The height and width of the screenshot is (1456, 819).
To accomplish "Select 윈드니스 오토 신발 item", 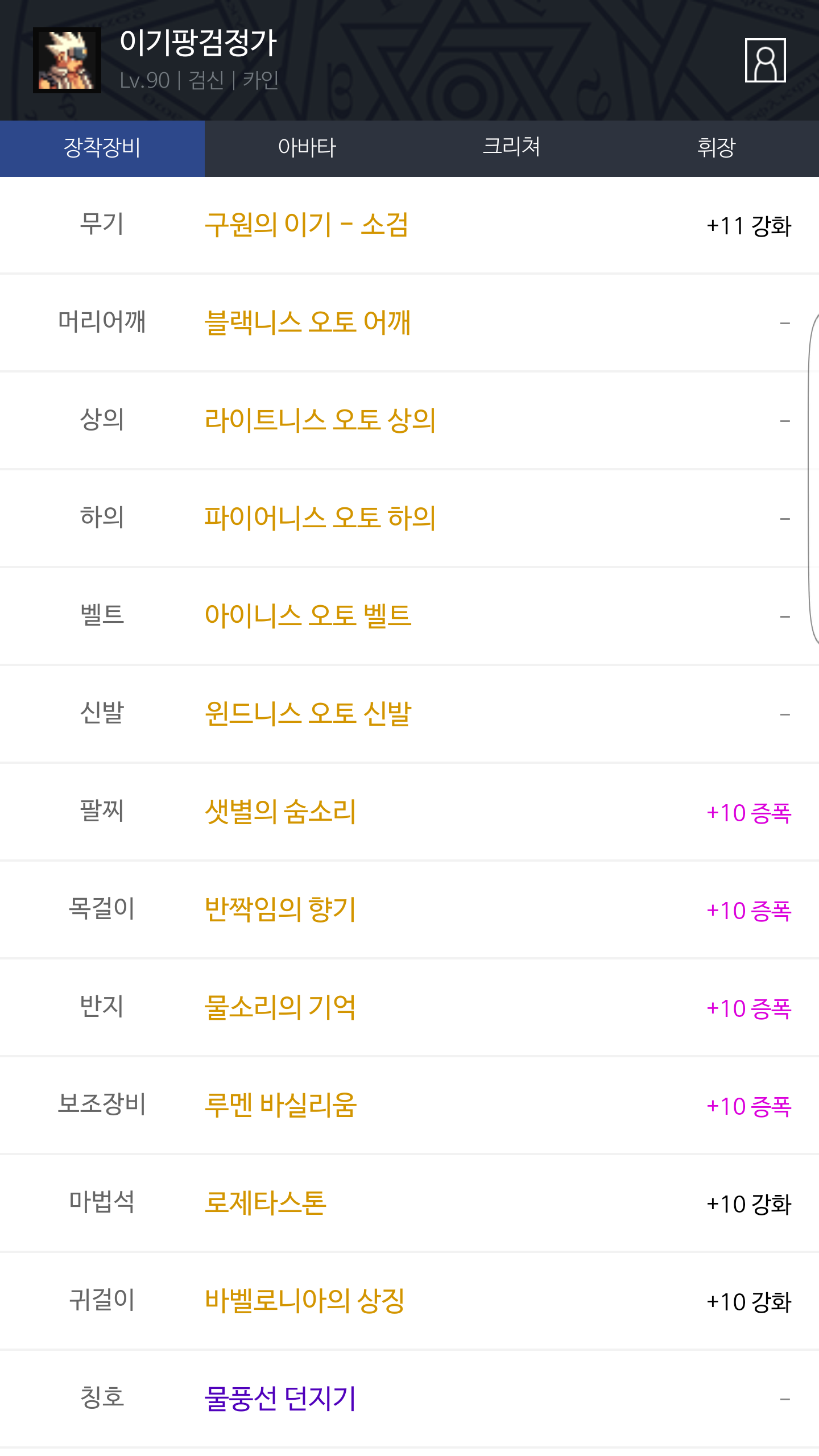I will point(308,714).
